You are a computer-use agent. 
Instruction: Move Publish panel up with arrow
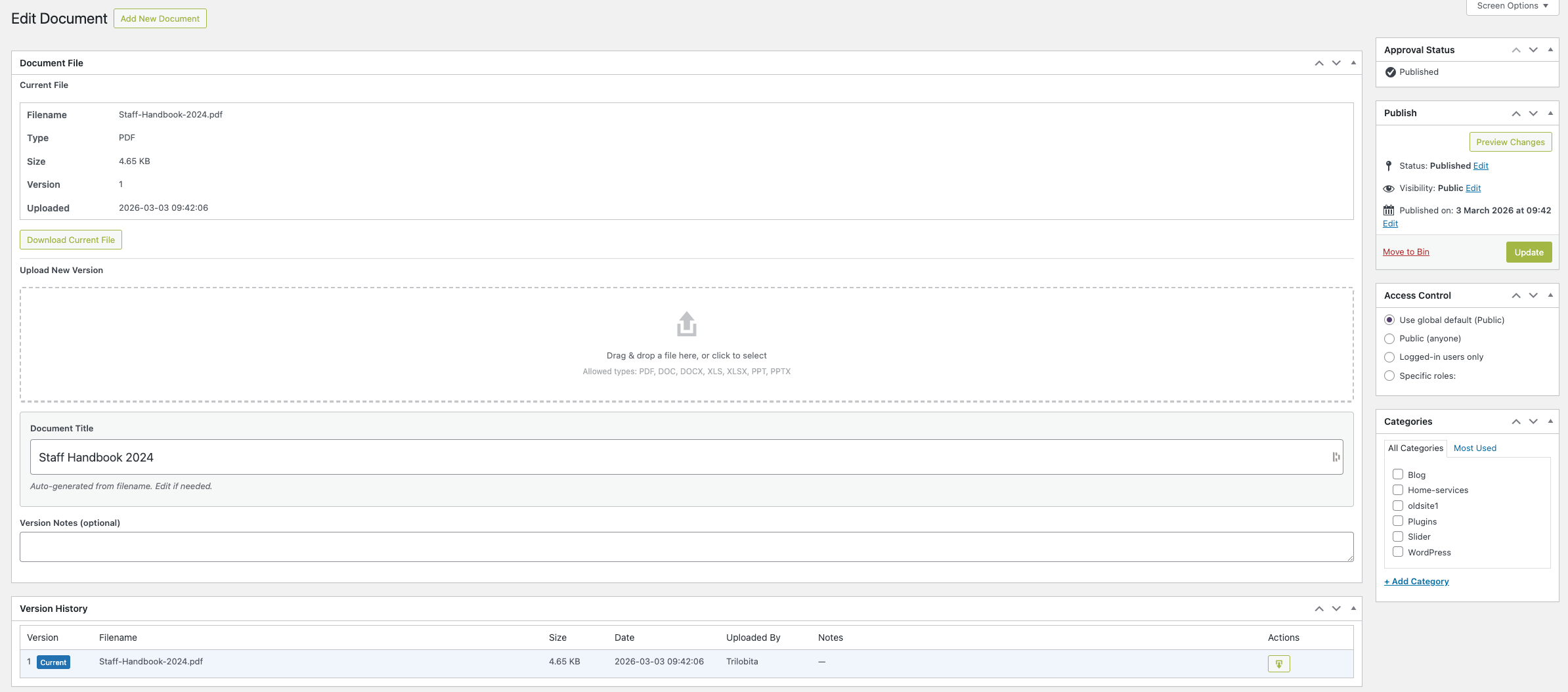[1516, 114]
